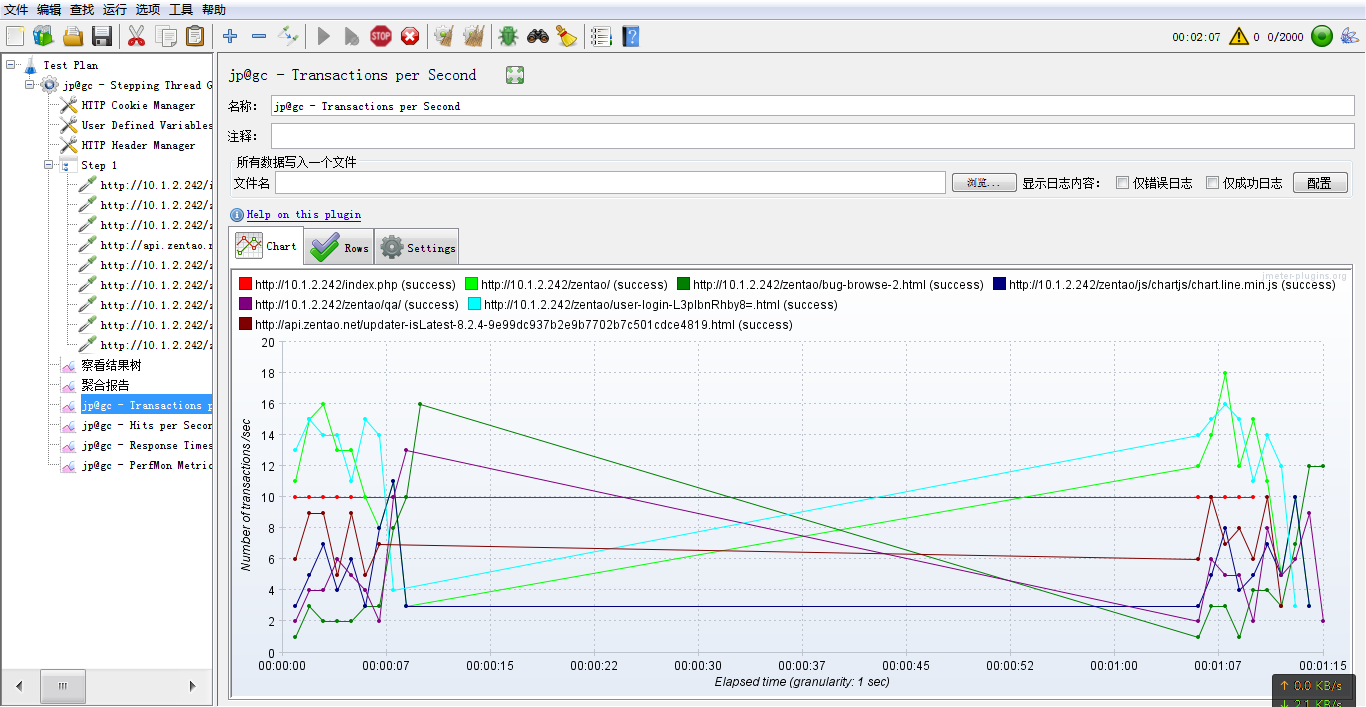1366x707 pixels.
Task: Enable the 仅成功日志 checkbox
Action: [1212, 183]
